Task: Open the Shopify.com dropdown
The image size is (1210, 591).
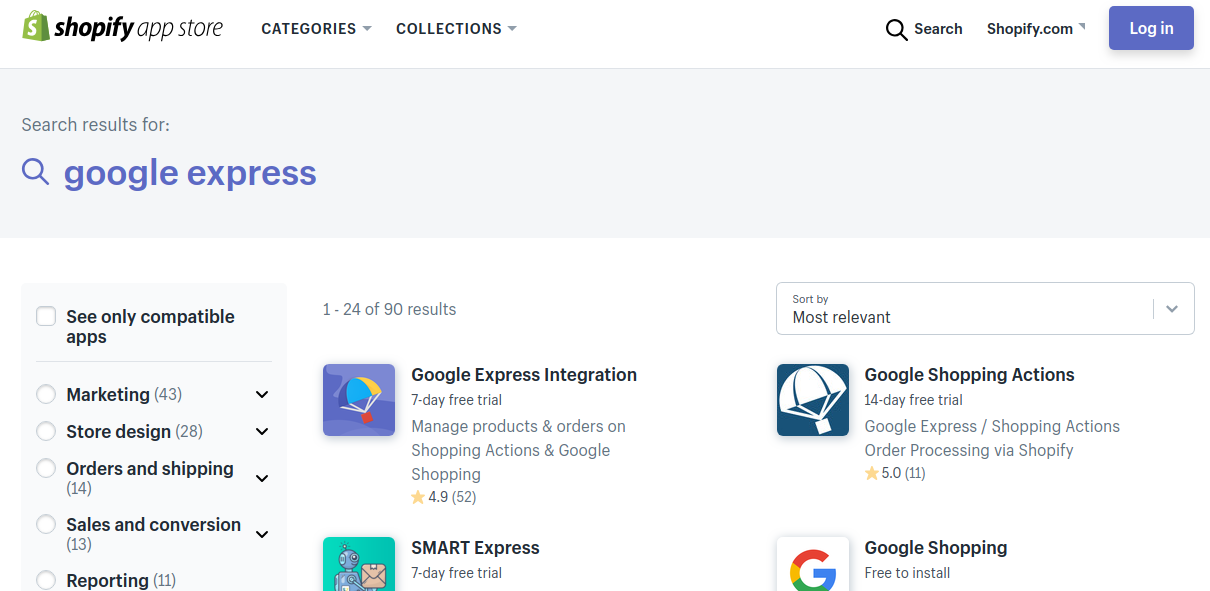Action: point(1036,29)
